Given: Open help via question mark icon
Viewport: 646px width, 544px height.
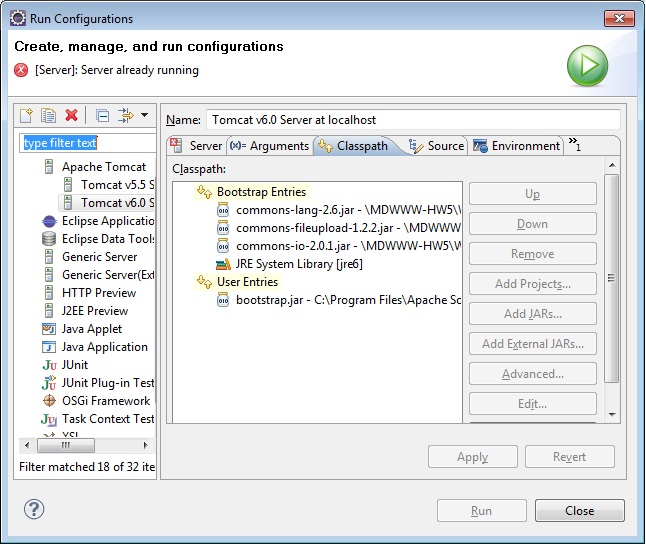Looking at the screenshot, I should point(34,509).
